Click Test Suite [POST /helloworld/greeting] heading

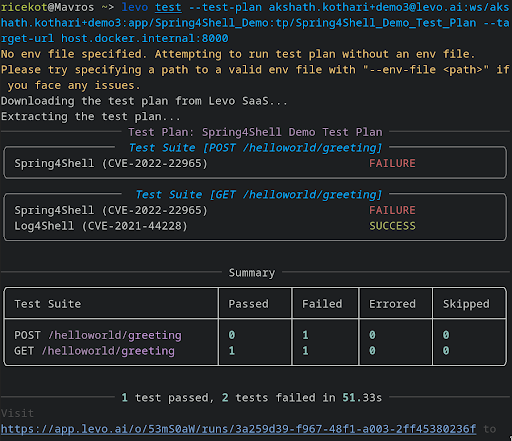[x=255, y=148]
